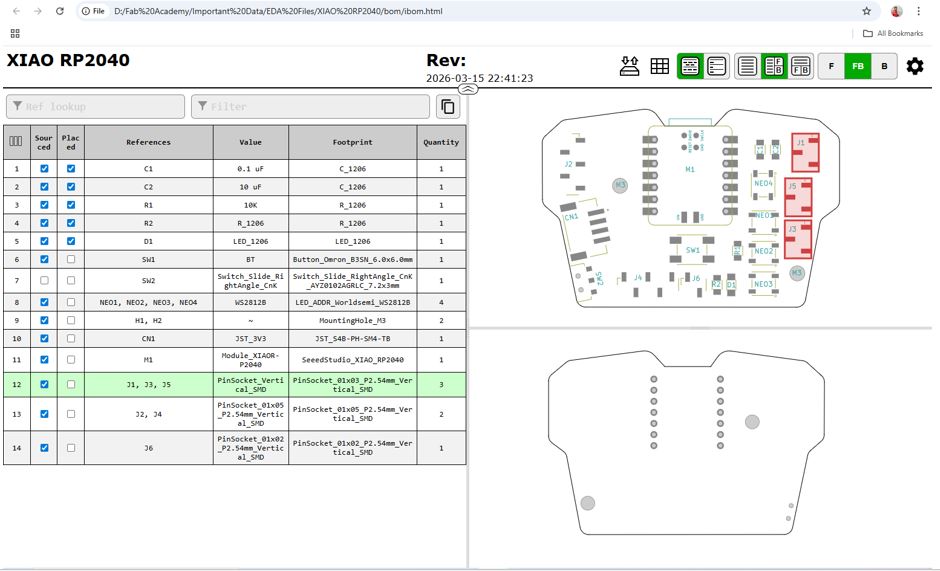Select the J2, J4 references cell
This screenshot has width=940, height=571.
coord(149,414)
